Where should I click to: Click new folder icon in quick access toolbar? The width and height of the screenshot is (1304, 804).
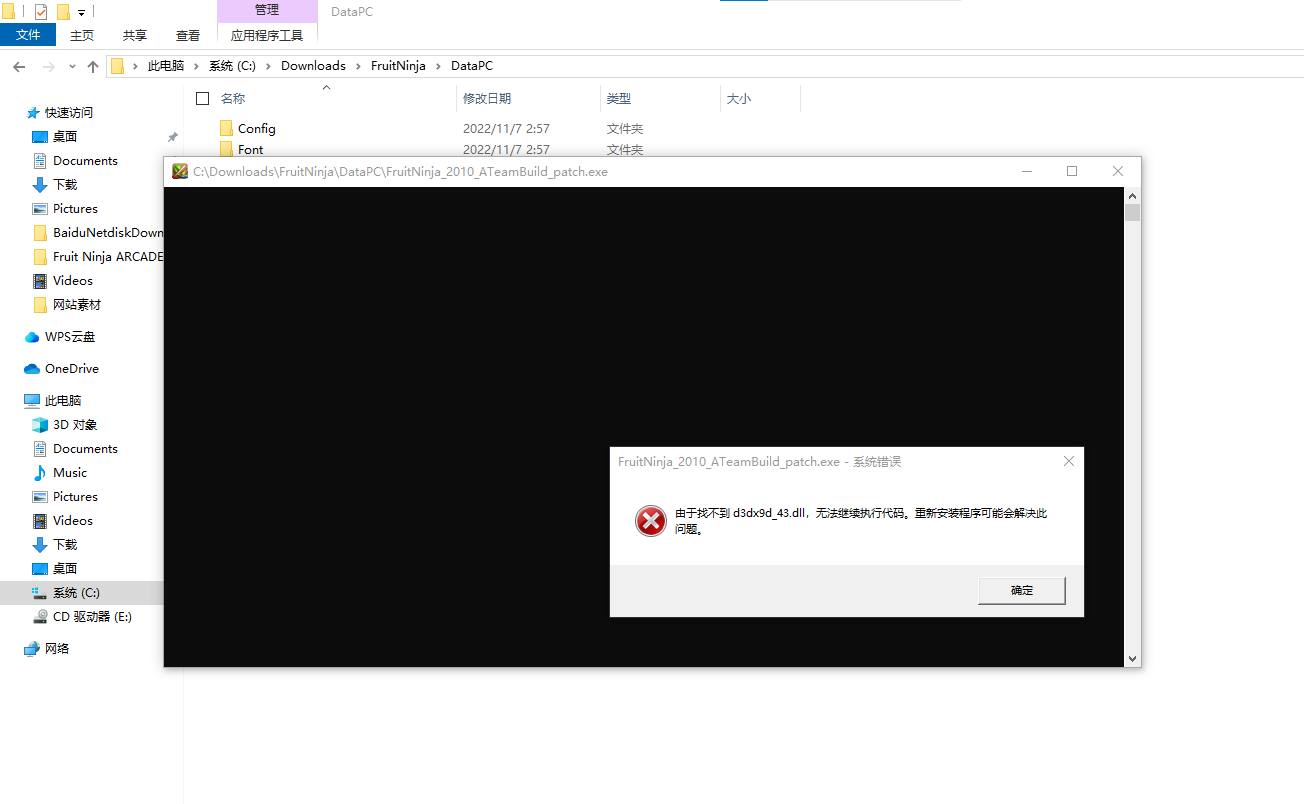point(63,12)
